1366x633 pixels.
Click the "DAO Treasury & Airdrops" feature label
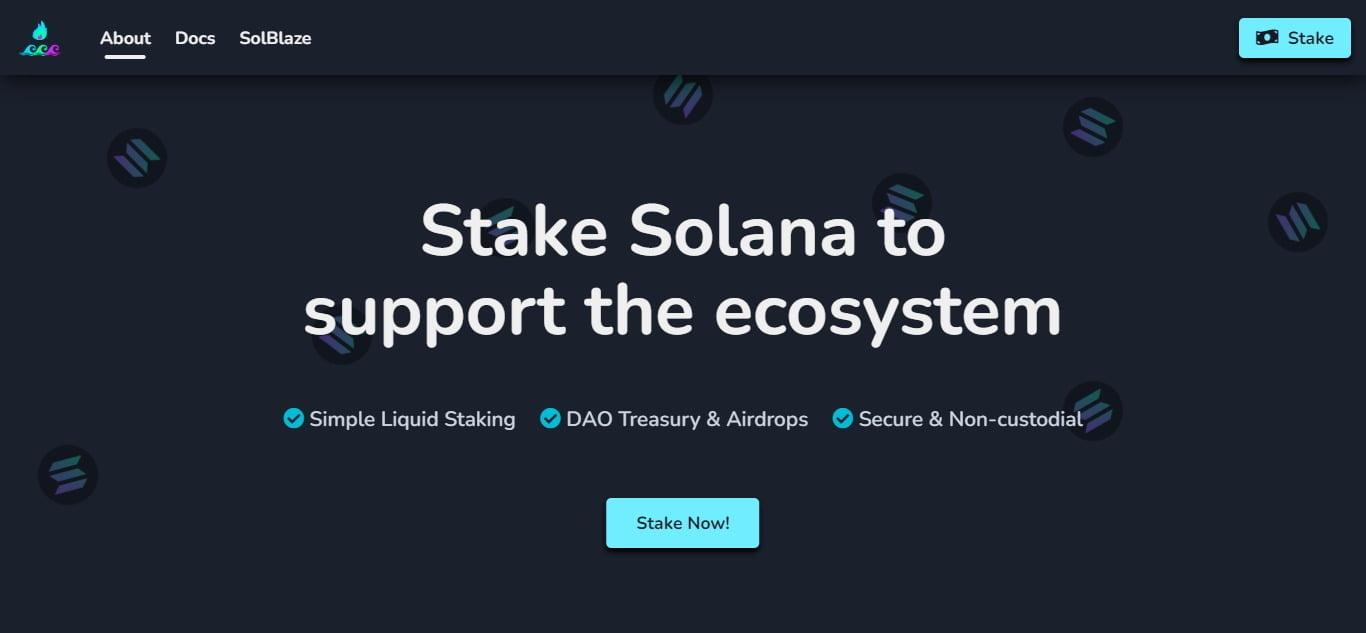(x=687, y=419)
